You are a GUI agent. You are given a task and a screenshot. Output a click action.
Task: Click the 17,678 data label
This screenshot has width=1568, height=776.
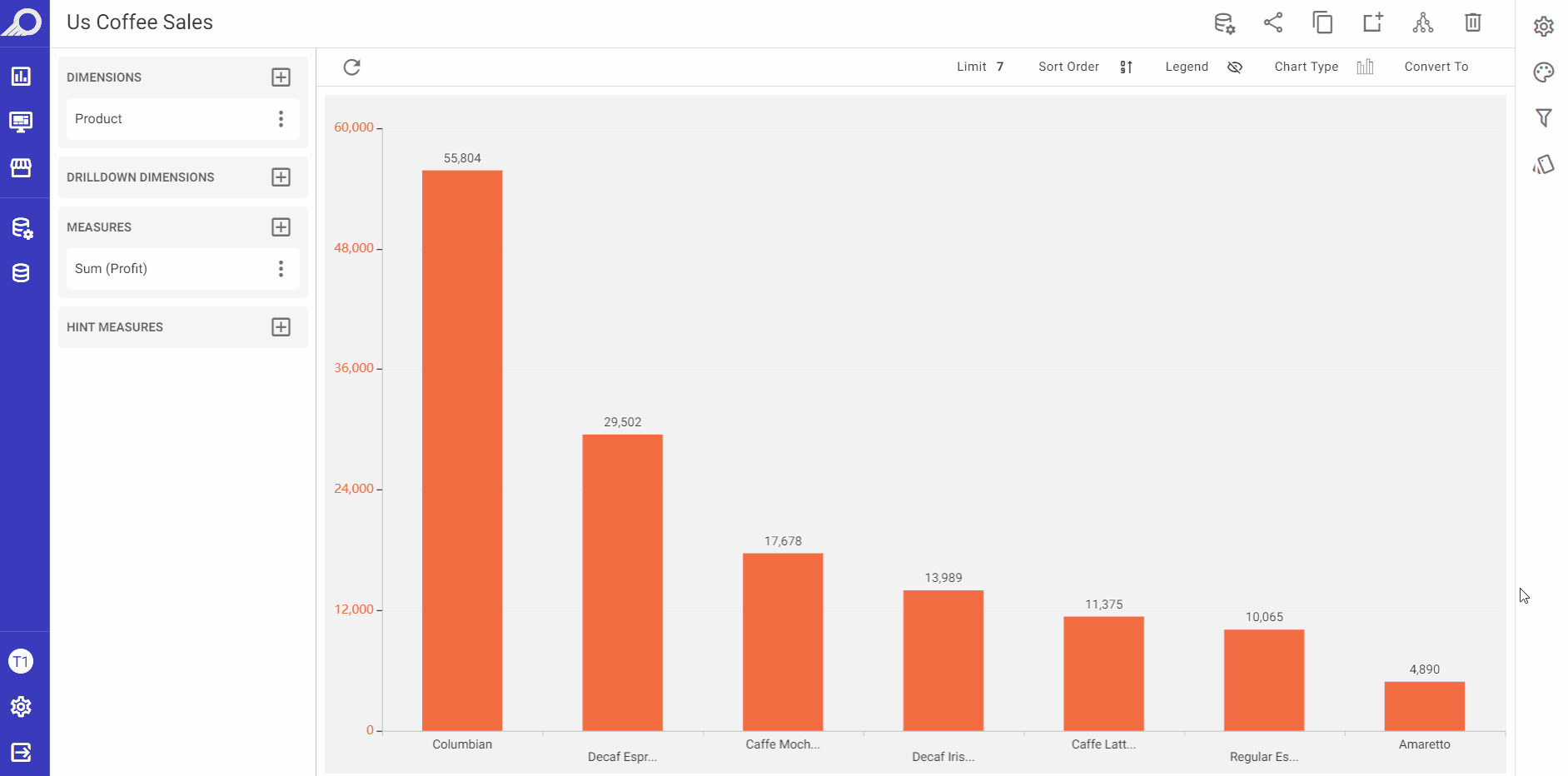(783, 541)
